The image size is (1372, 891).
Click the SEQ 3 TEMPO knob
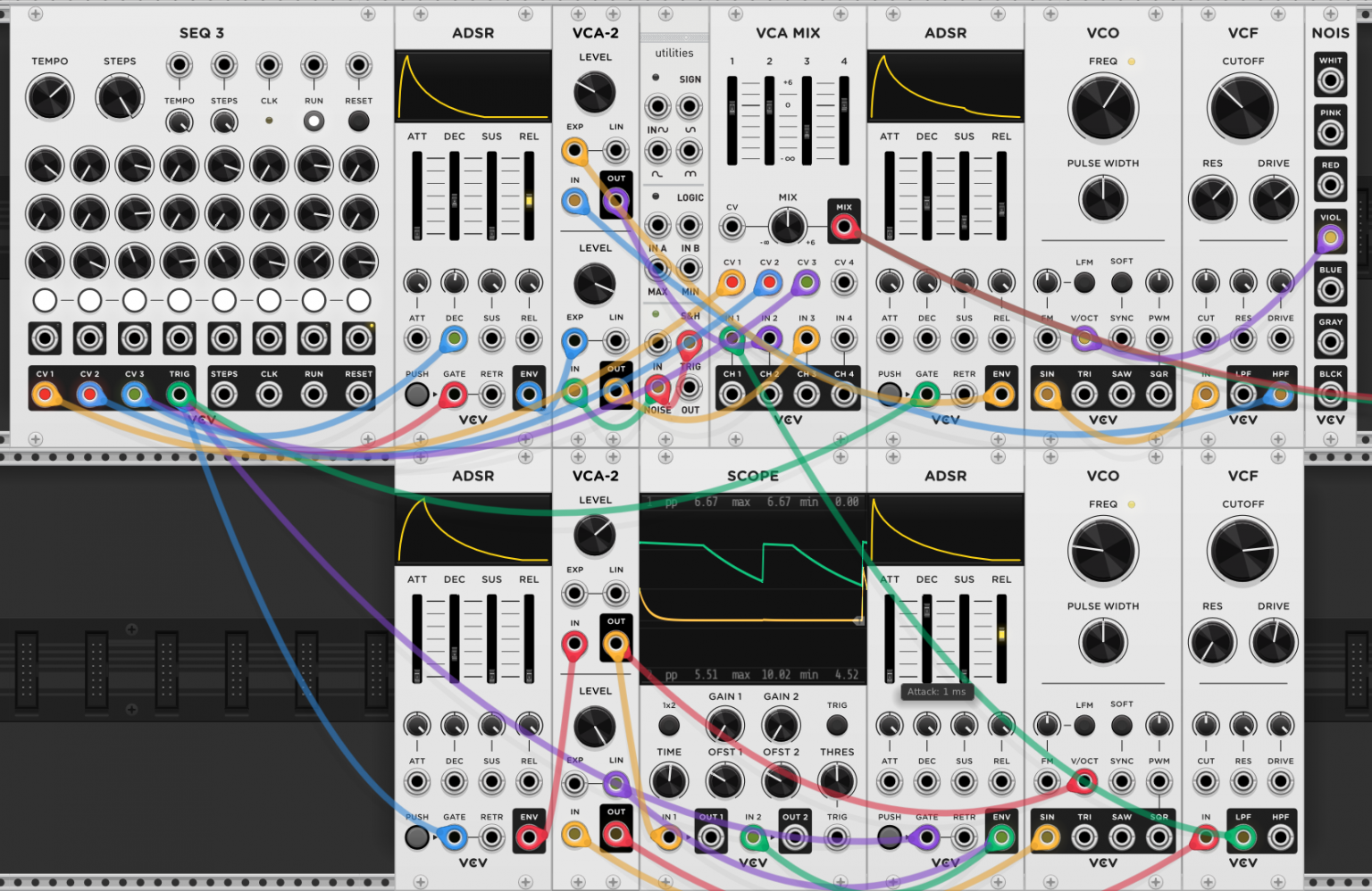(50, 97)
